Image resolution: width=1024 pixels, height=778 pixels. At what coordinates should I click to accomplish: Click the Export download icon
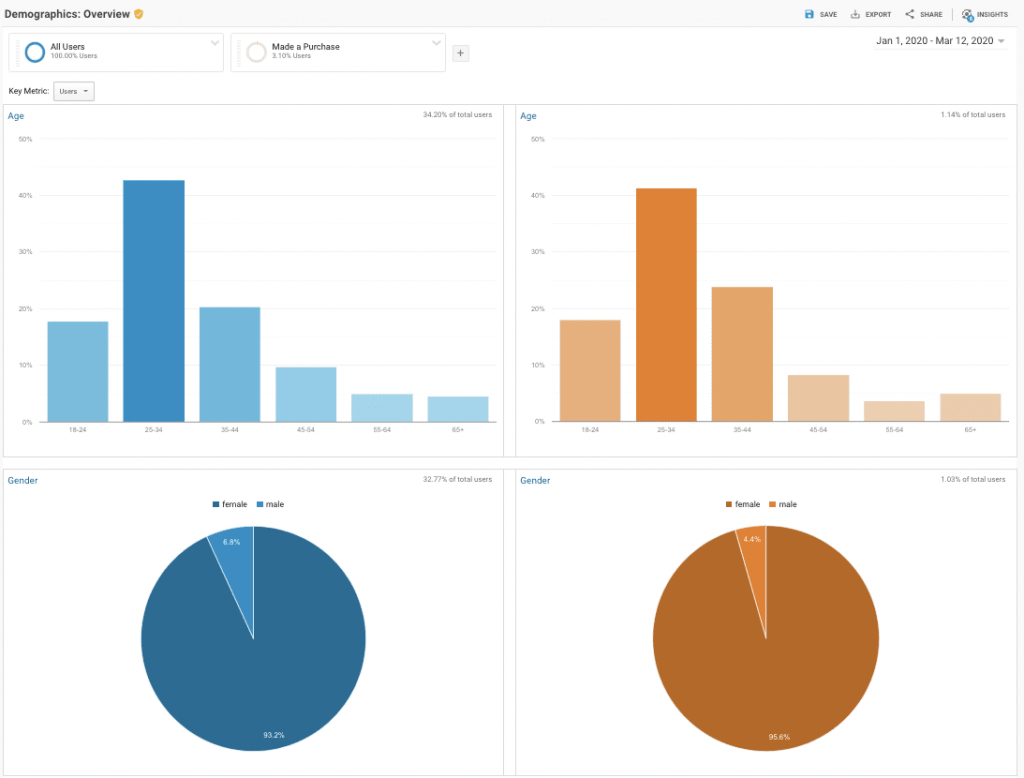(x=855, y=14)
